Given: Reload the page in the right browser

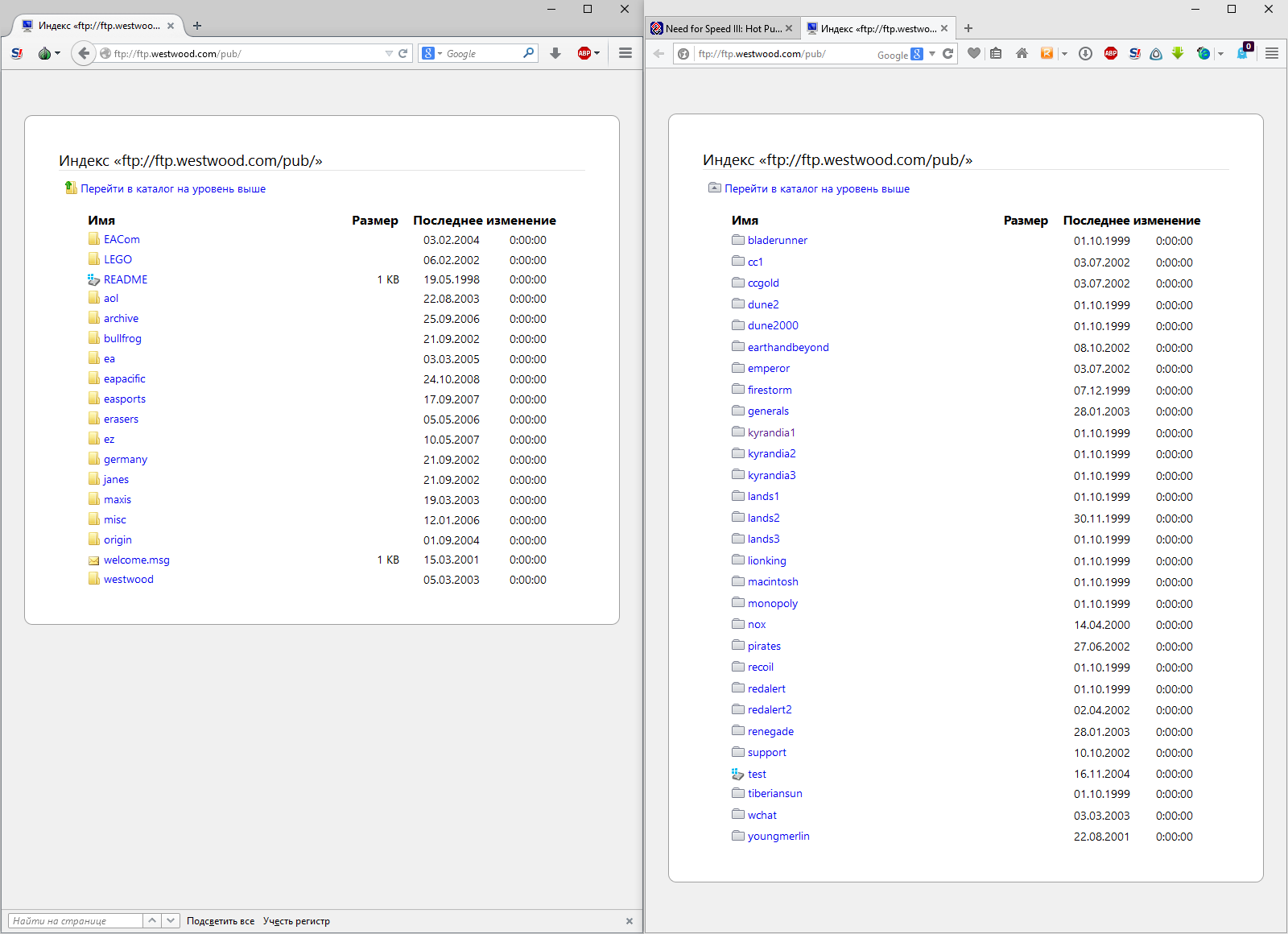Looking at the screenshot, I should coord(948,54).
